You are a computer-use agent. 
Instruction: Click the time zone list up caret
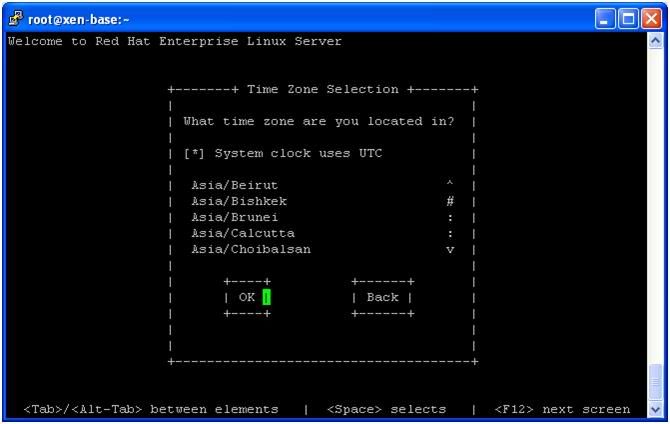pyautogui.click(x=450, y=184)
